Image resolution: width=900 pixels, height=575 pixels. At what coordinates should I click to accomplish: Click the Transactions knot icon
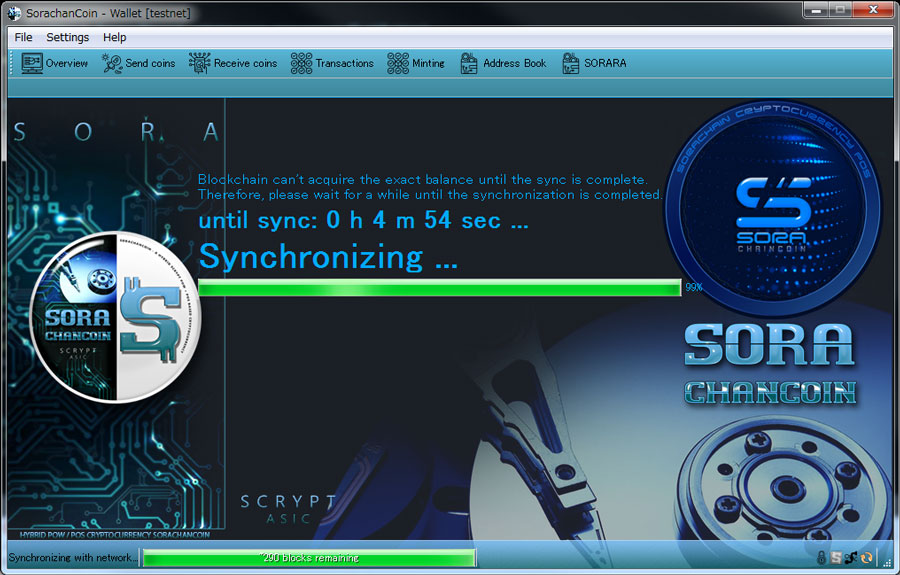(301, 63)
